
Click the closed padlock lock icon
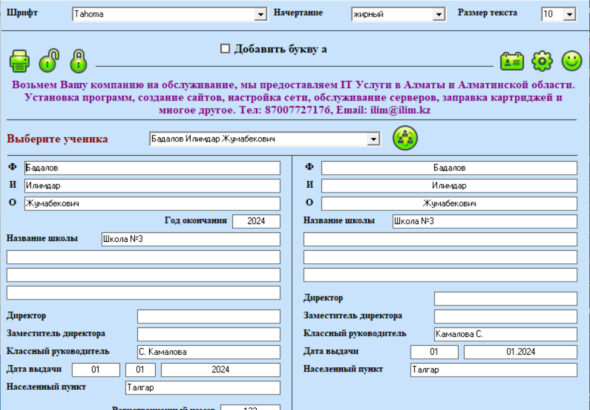pos(79,61)
